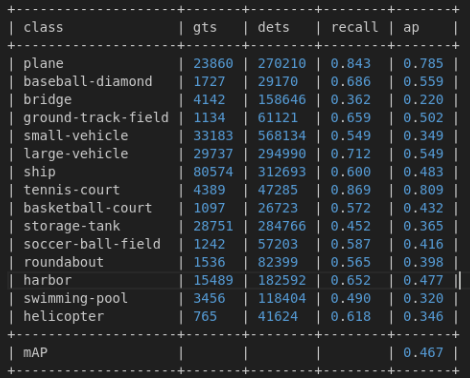Click small-vehicle gts value 33183
This screenshot has height=378, width=470.
(x=213, y=136)
